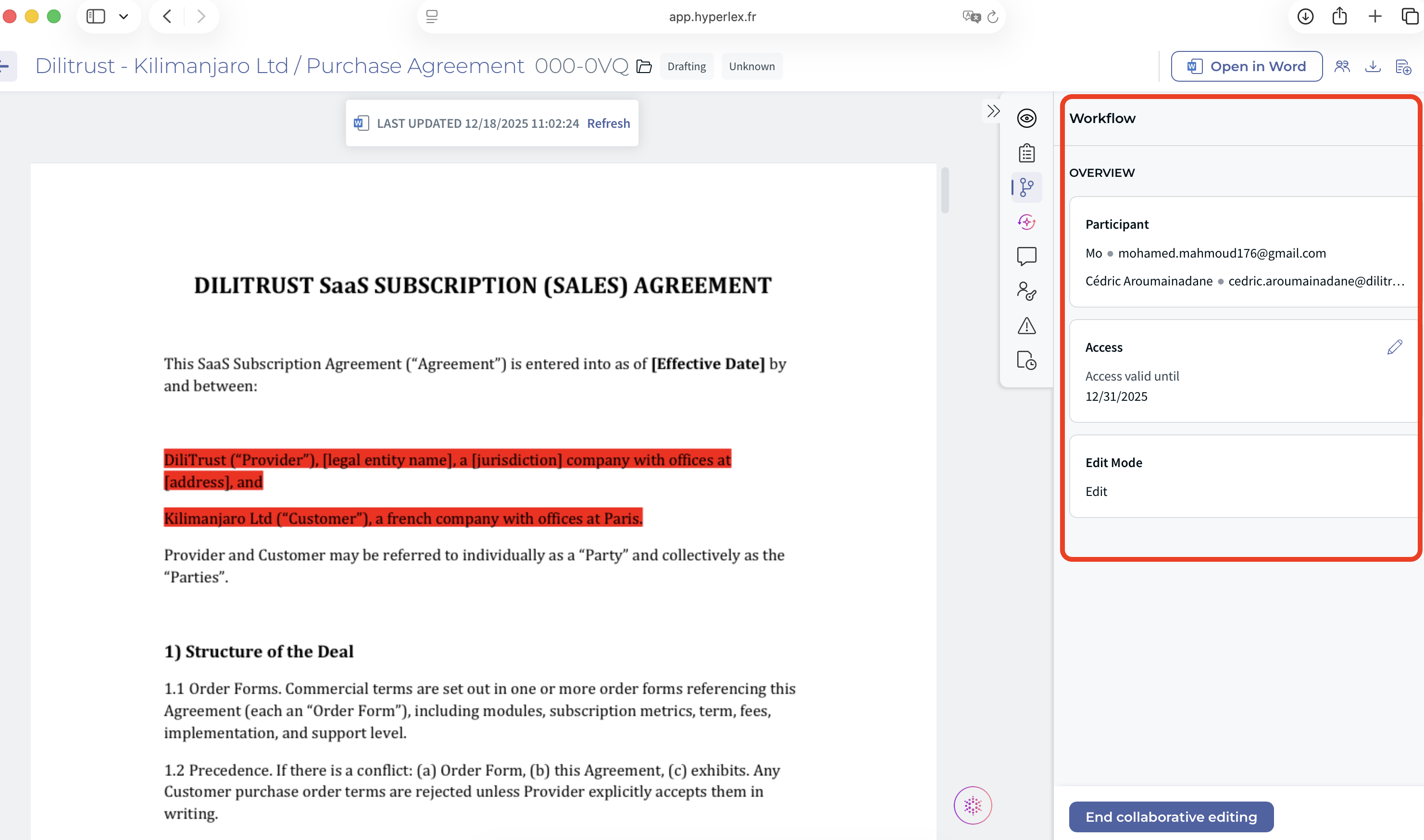Open the alerts warning triangle icon
Image resolution: width=1424 pixels, height=840 pixels.
coord(1026,325)
